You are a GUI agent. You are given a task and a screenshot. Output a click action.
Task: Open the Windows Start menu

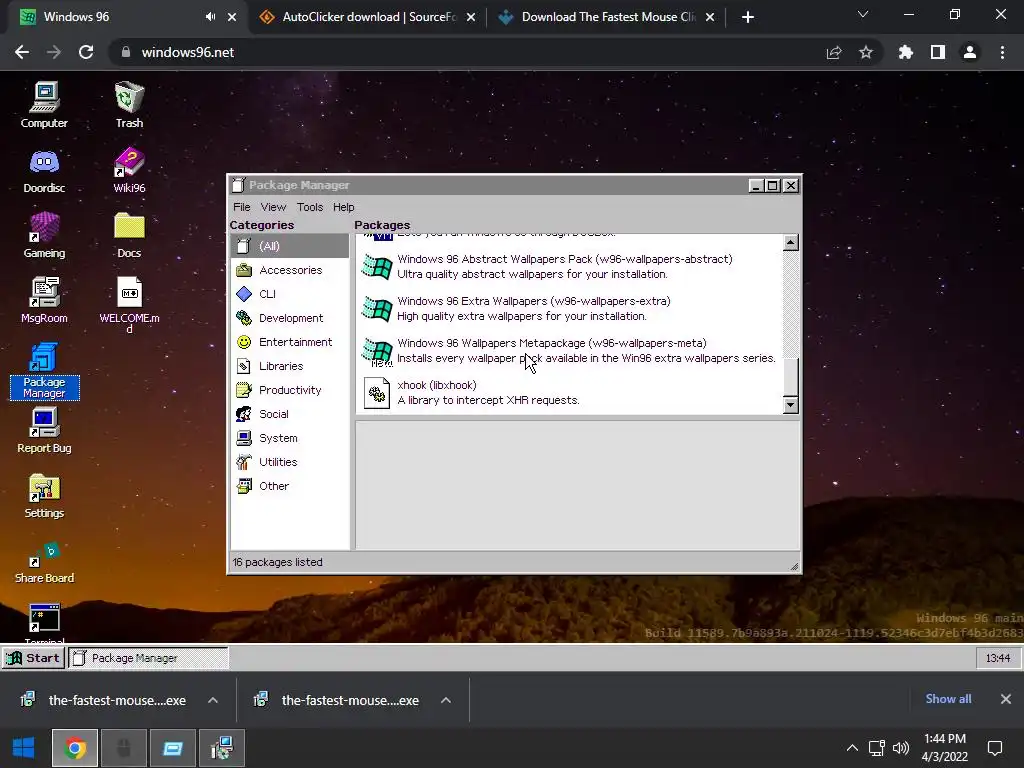pos(24,748)
